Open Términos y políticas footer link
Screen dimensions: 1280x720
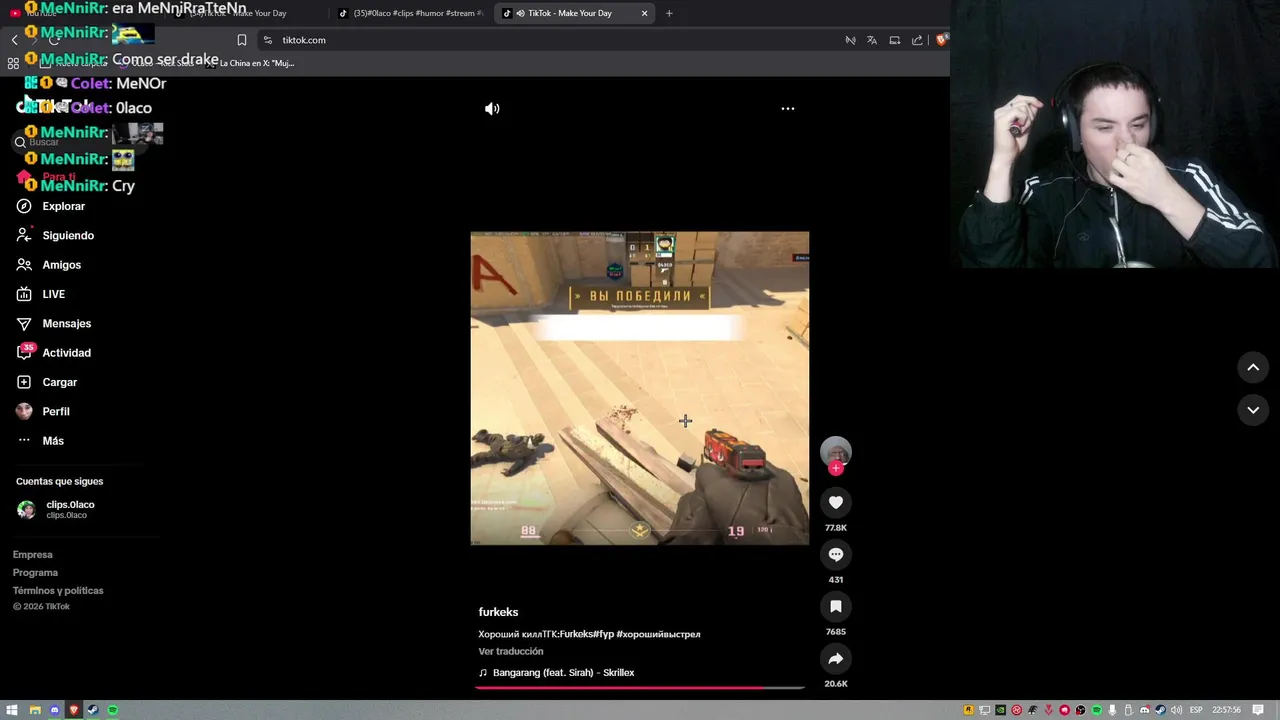point(58,591)
